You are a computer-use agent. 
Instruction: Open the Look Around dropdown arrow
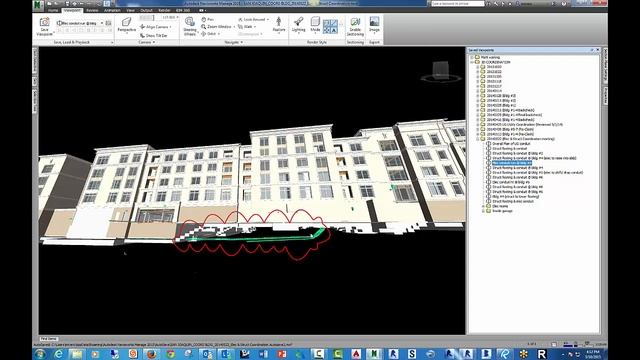click(x=268, y=20)
